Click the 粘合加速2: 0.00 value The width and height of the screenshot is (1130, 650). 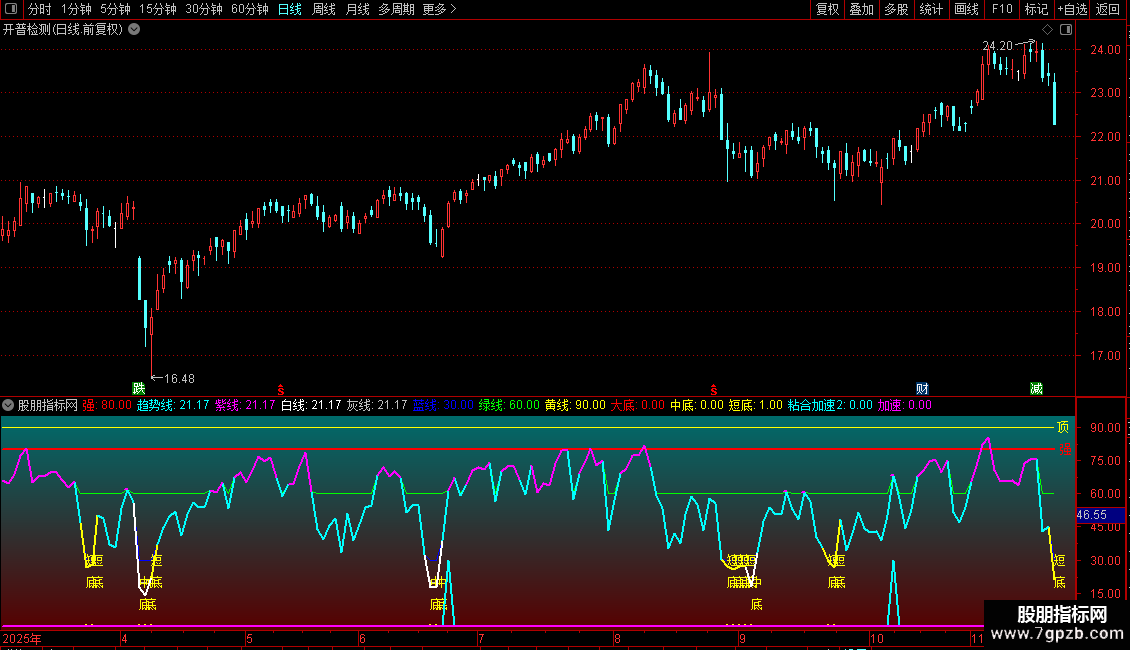(829, 405)
